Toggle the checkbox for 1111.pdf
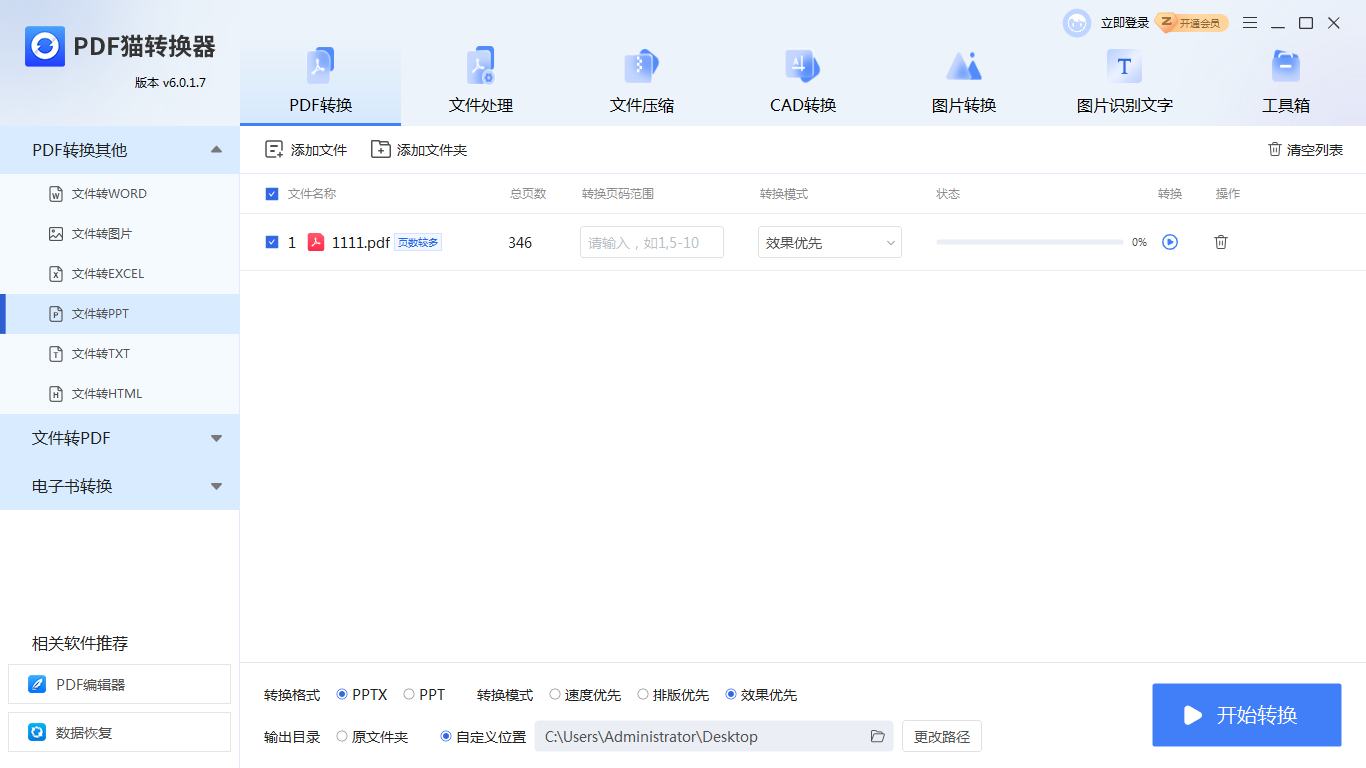The width and height of the screenshot is (1366, 768). tap(272, 242)
